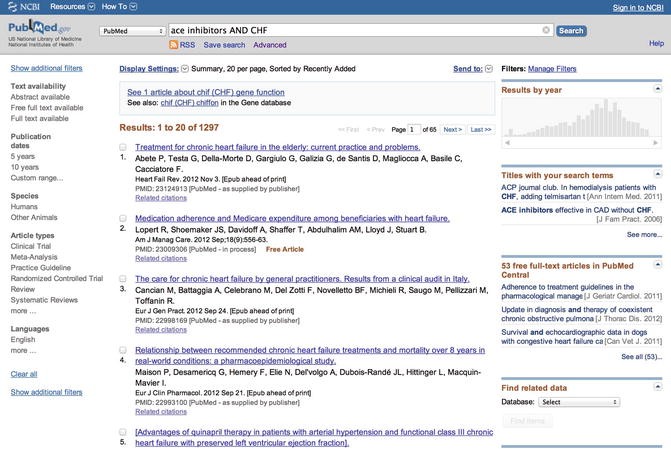Open the chif (CHF) gene function article link

[206, 92]
